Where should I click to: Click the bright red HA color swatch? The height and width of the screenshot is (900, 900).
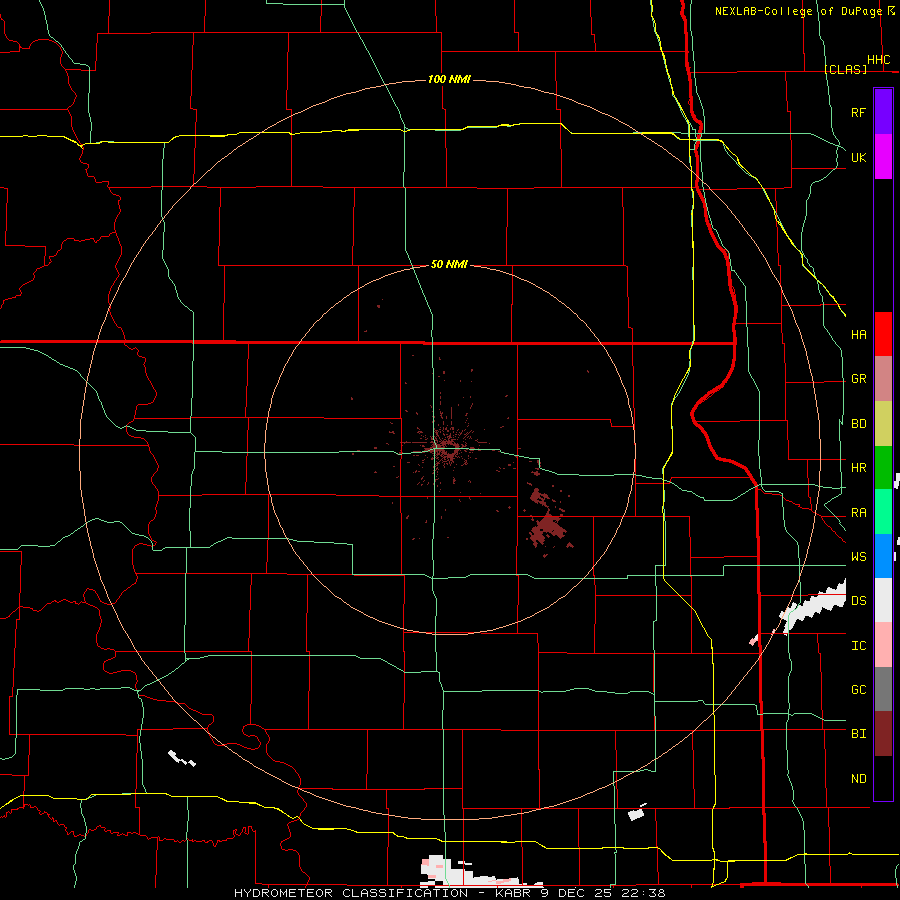pos(883,334)
